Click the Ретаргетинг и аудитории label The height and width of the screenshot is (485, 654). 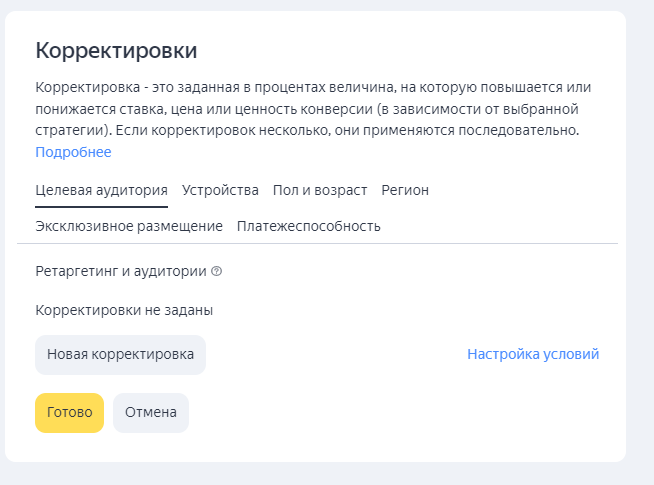coord(121,271)
